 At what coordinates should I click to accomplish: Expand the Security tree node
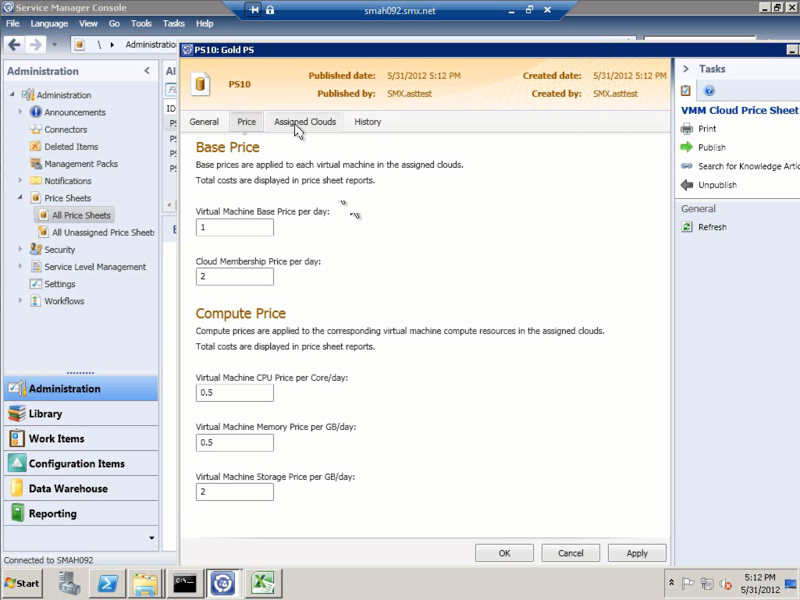(20, 249)
